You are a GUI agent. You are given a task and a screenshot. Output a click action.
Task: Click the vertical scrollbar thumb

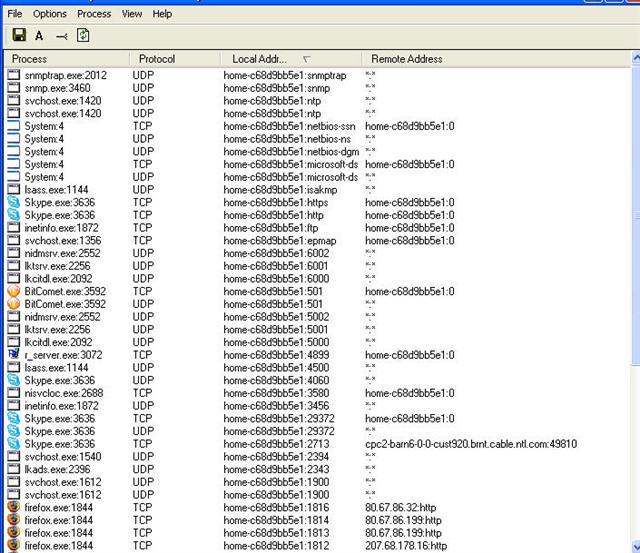(636, 216)
